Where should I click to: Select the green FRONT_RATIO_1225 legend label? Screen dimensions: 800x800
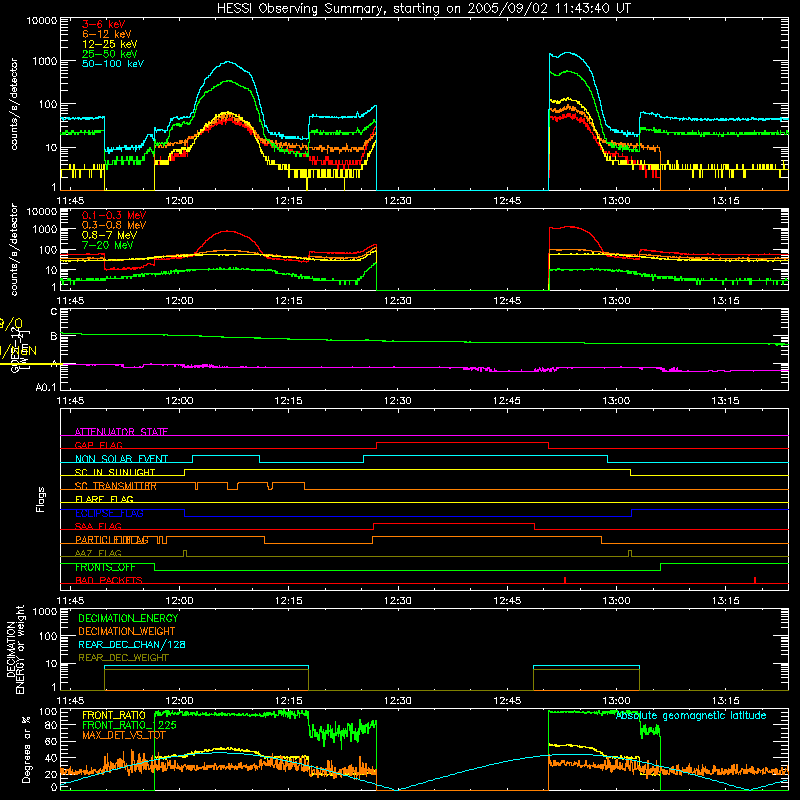[x=129, y=725]
